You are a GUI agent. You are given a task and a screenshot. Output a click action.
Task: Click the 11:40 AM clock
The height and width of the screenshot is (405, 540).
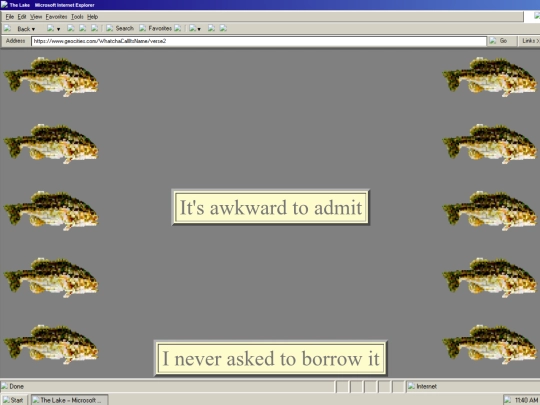point(526,400)
